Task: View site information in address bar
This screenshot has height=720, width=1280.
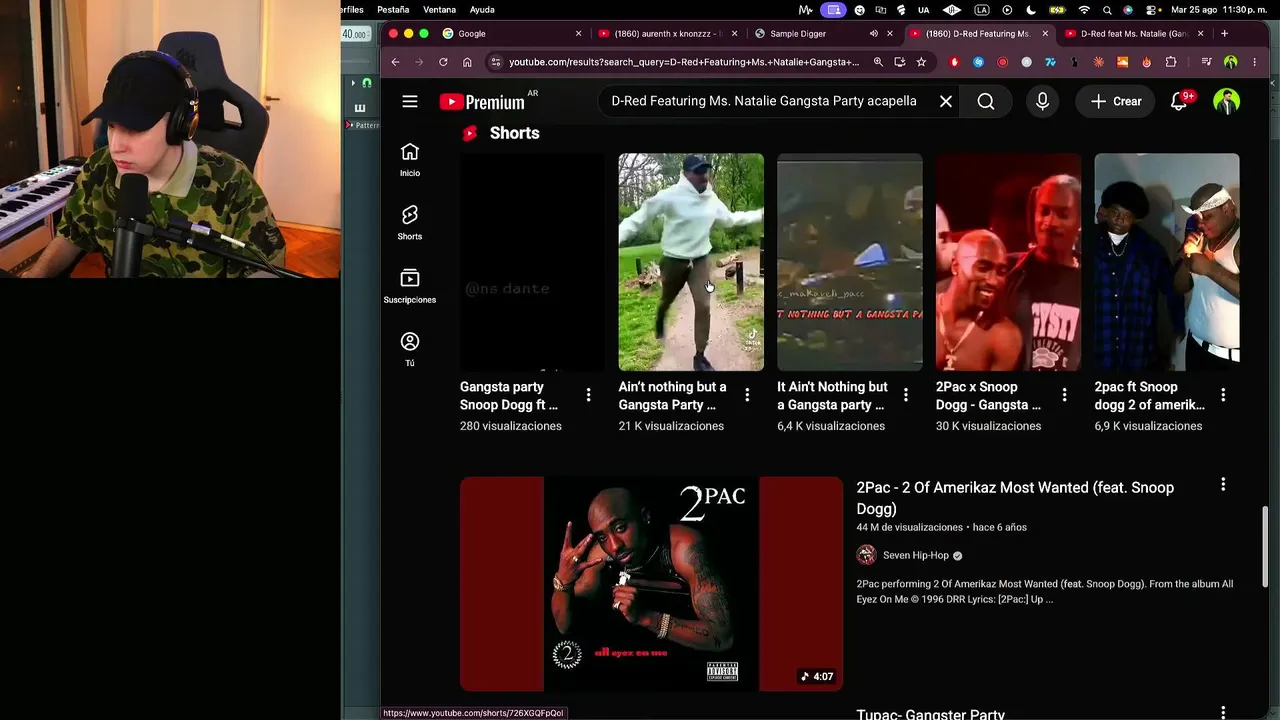Action: pos(494,62)
